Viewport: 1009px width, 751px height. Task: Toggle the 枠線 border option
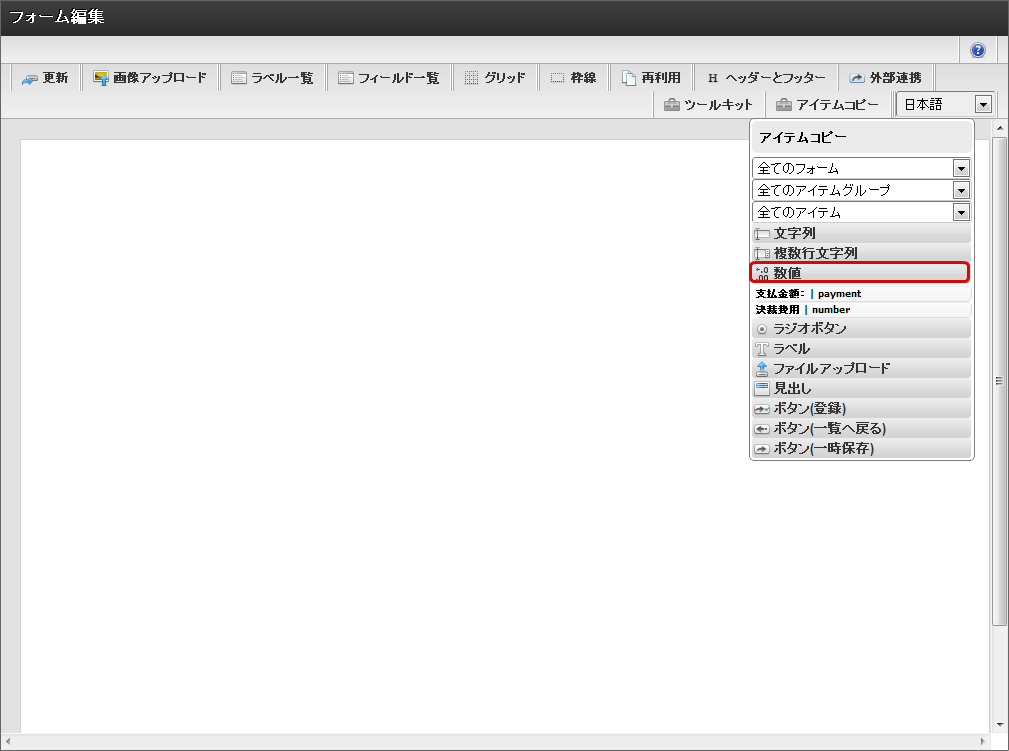(574, 78)
